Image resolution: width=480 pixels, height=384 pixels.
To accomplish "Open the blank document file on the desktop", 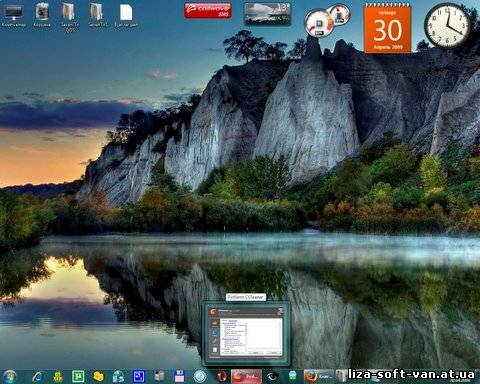I will tap(126, 15).
